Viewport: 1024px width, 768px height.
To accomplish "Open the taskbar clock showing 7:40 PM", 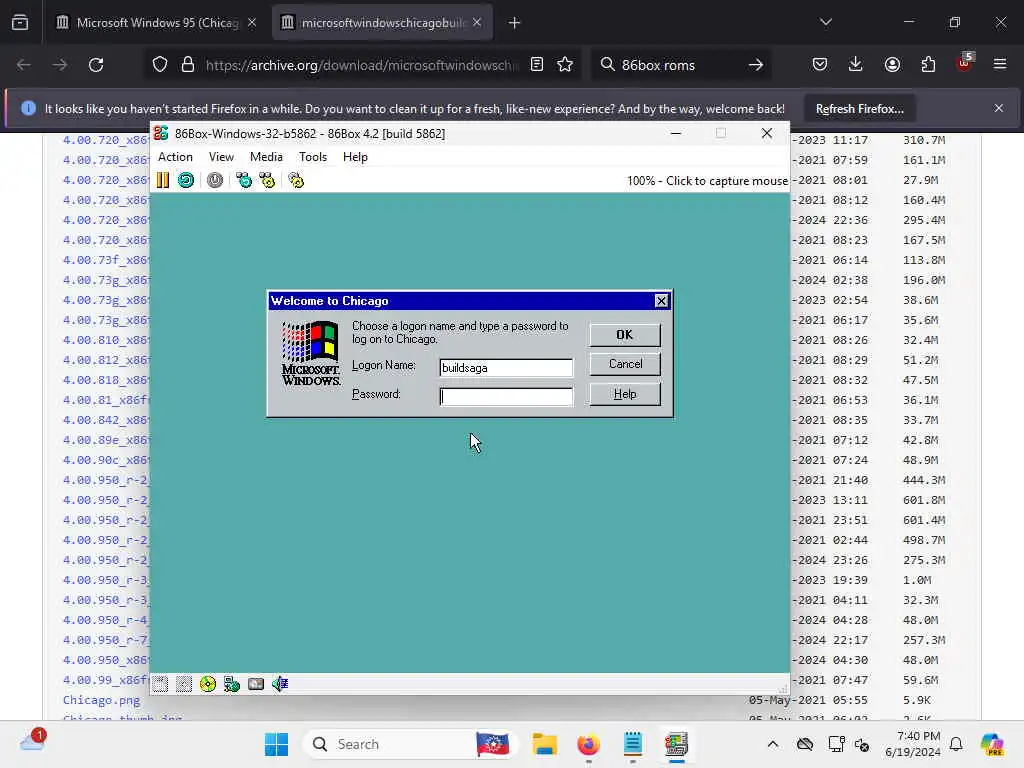I will 912,744.
